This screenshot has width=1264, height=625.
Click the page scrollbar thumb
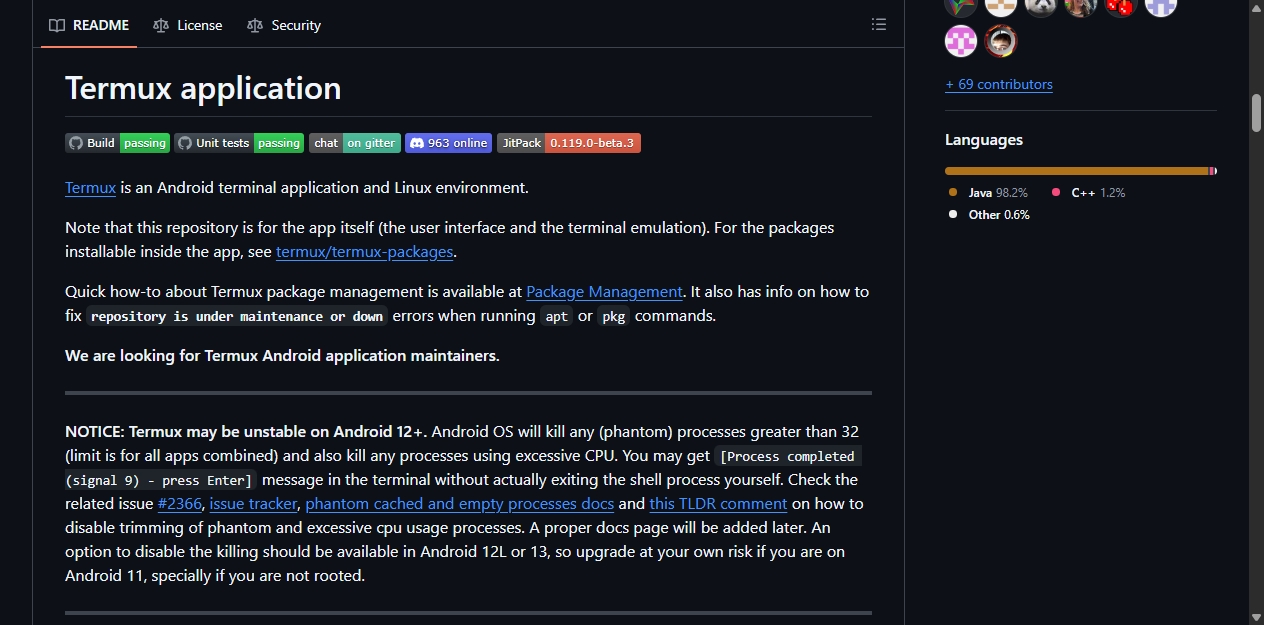pyautogui.click(x=1256, y=113)
